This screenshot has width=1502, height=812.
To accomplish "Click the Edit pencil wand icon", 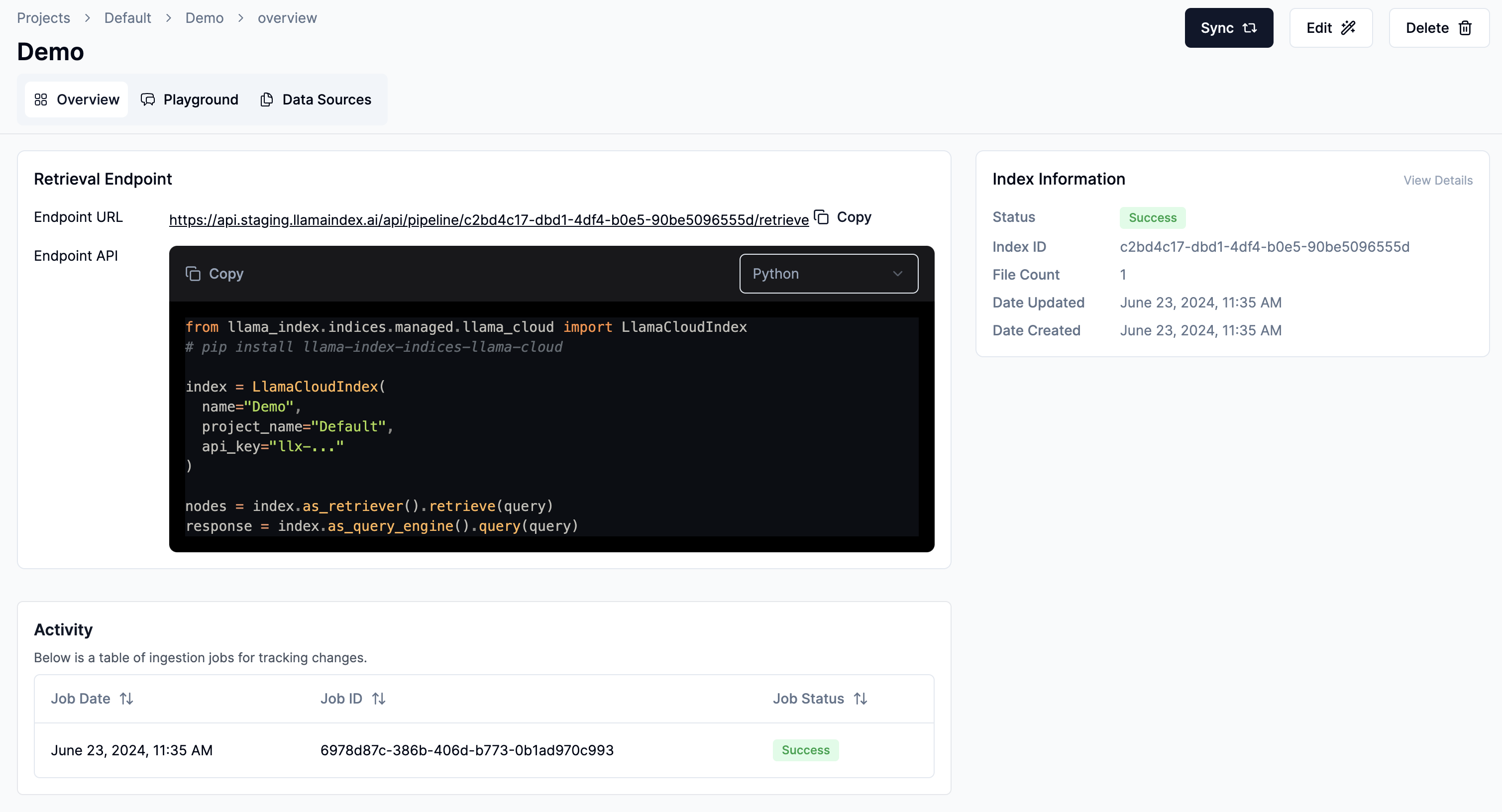I will [x=1348, y=28].
